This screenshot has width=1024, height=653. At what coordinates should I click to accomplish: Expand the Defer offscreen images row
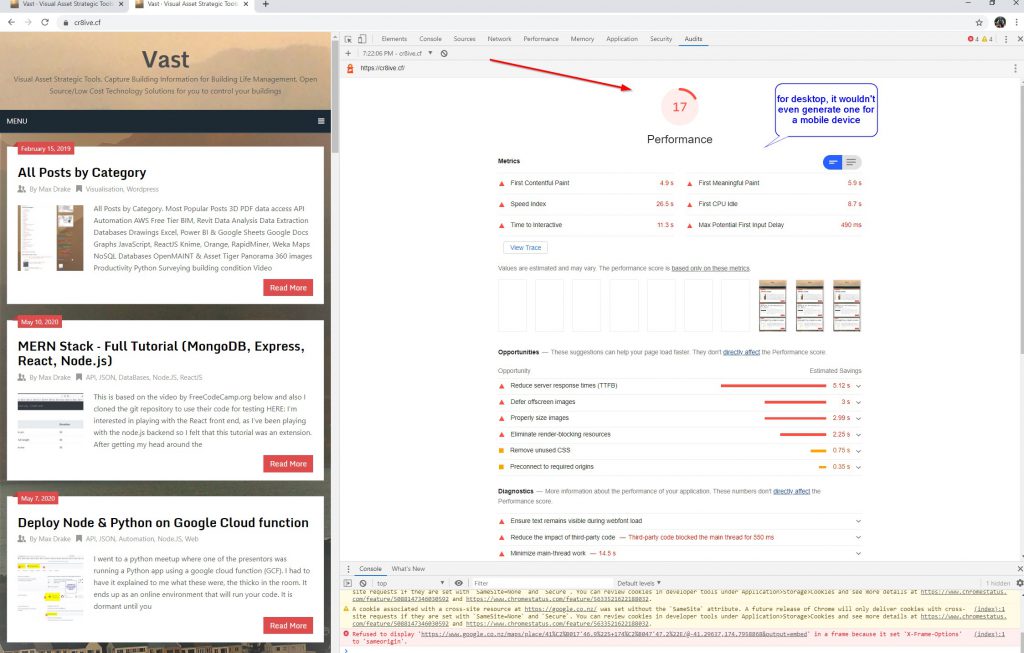[x=858, y=402]
